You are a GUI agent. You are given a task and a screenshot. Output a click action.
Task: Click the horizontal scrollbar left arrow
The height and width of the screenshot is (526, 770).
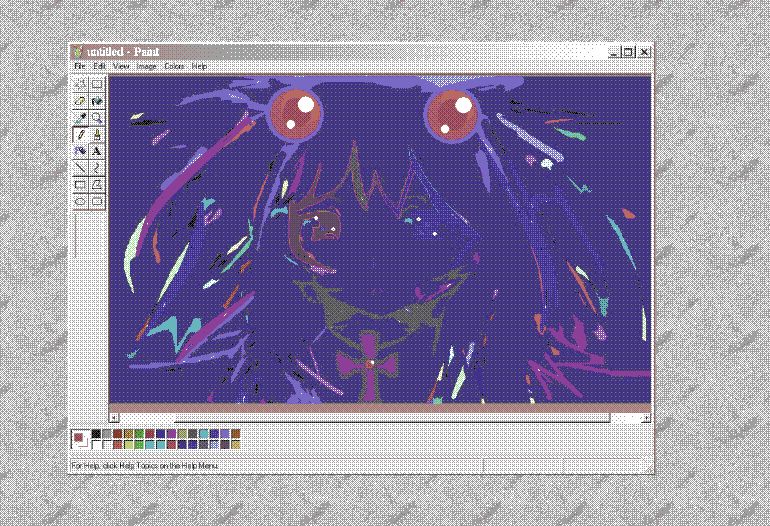point(114,417)
